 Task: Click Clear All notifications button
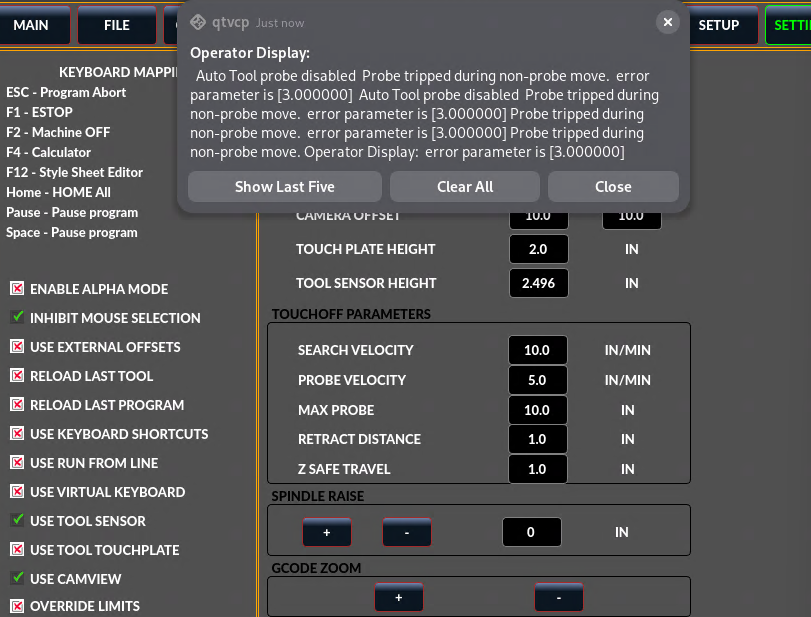465,187
